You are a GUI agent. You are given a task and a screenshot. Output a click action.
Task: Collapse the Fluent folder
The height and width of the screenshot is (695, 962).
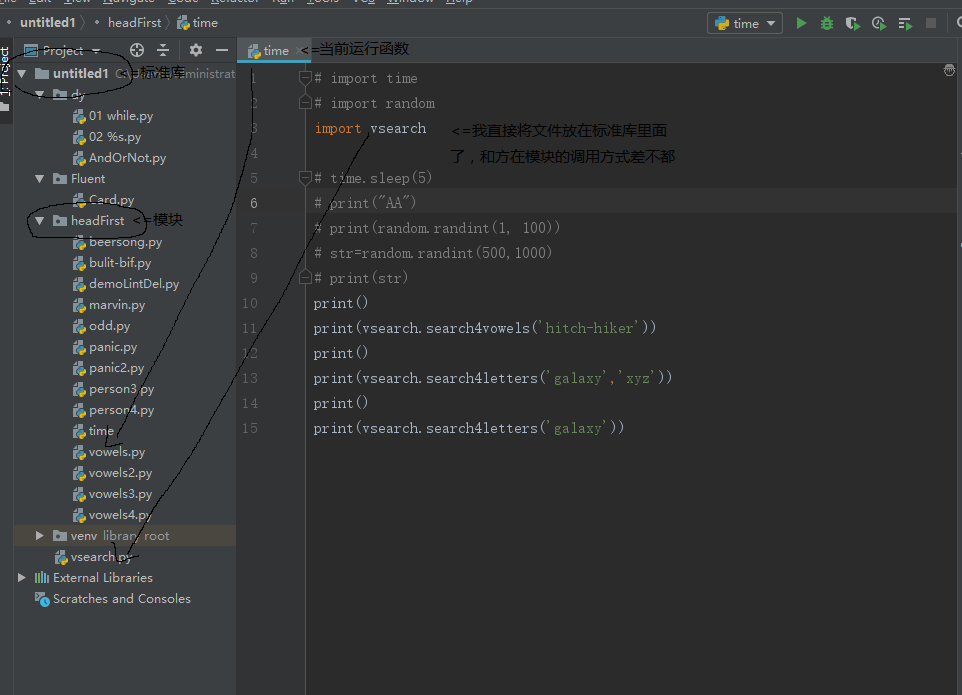pyautogui.click(x=40, y=179)
